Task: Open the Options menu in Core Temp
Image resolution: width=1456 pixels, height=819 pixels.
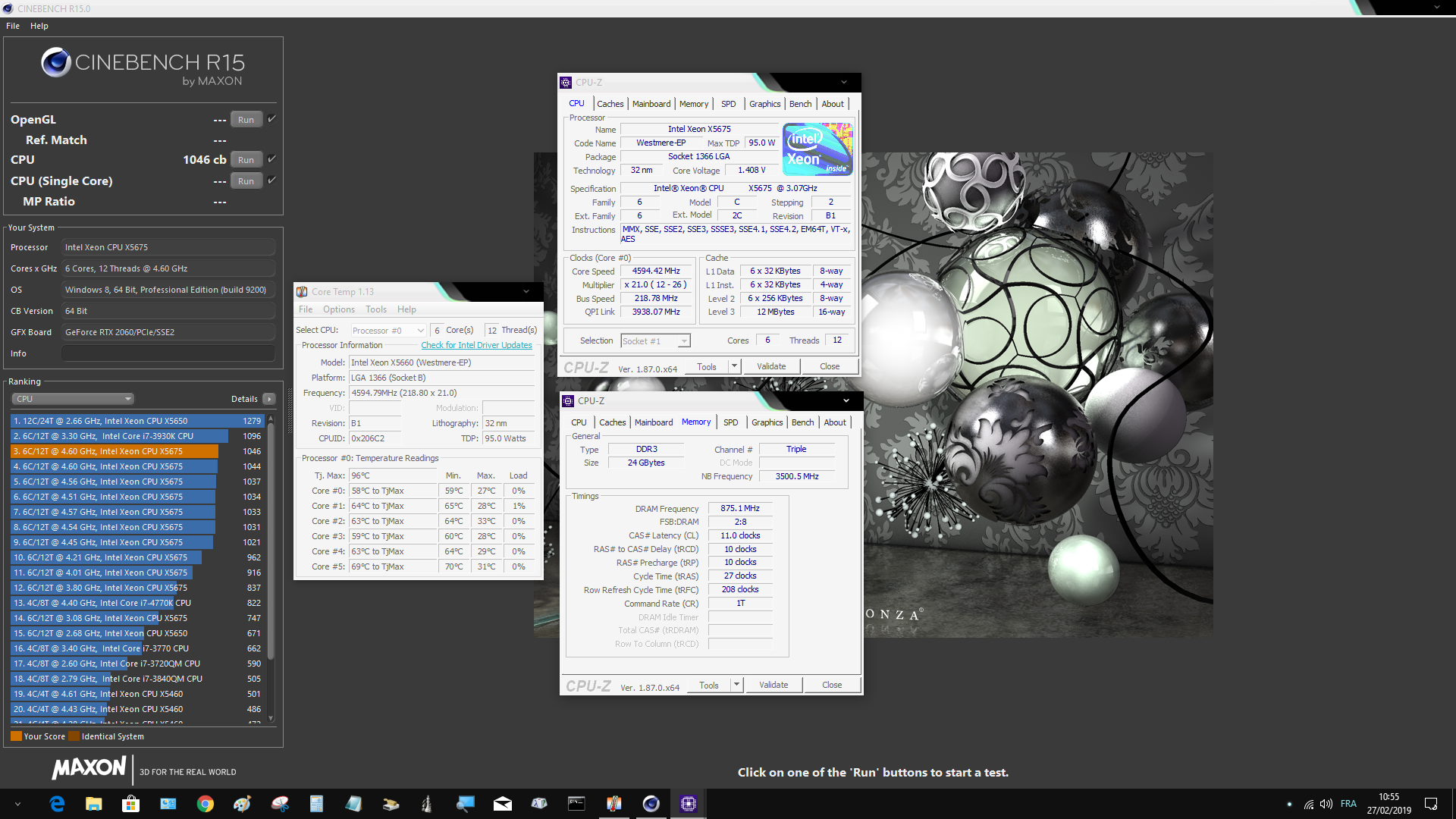Action: (338, 309)
